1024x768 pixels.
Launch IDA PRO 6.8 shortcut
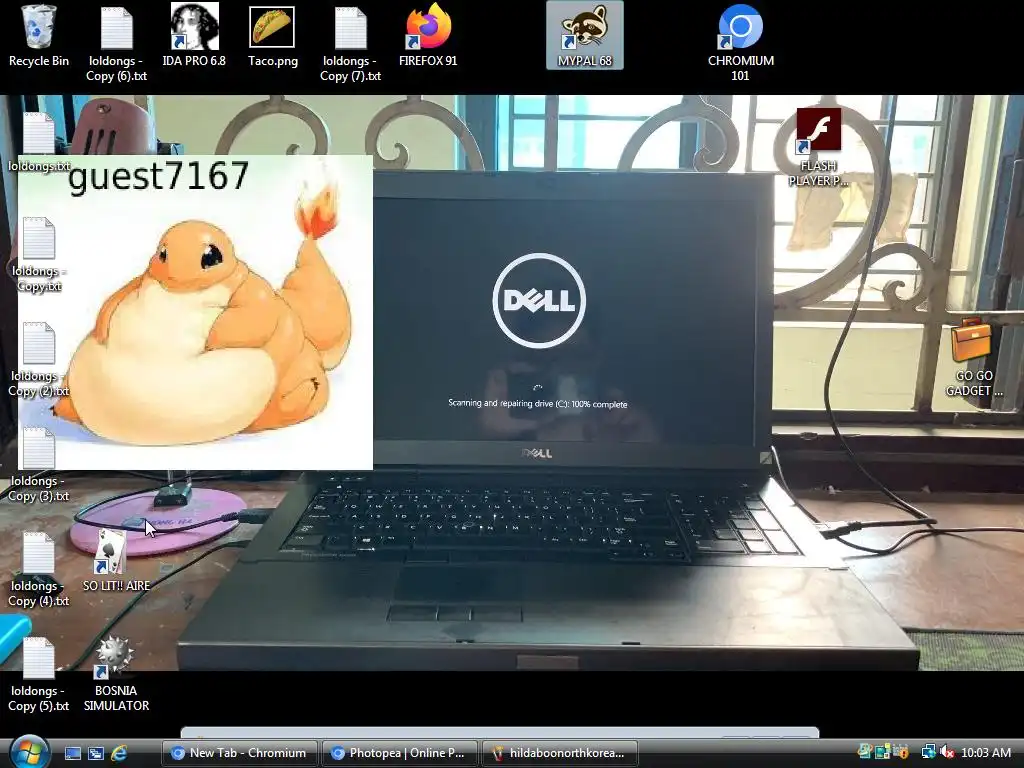click(194, 35)
